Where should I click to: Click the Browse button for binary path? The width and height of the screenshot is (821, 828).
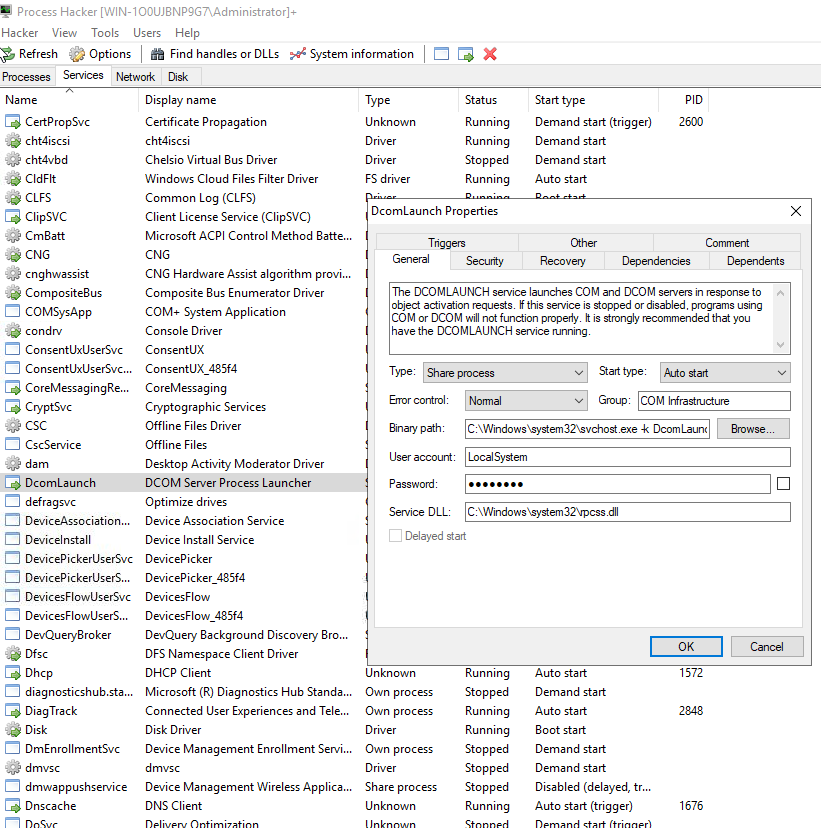(752, 429)
